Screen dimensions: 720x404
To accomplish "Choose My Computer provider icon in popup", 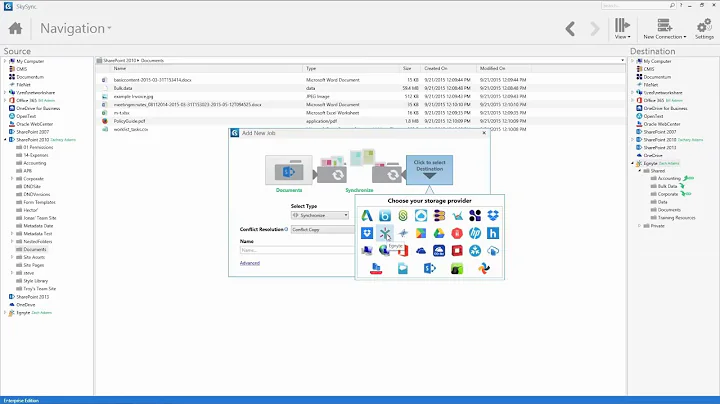I will pyautogui.click(x=367, y=251).
